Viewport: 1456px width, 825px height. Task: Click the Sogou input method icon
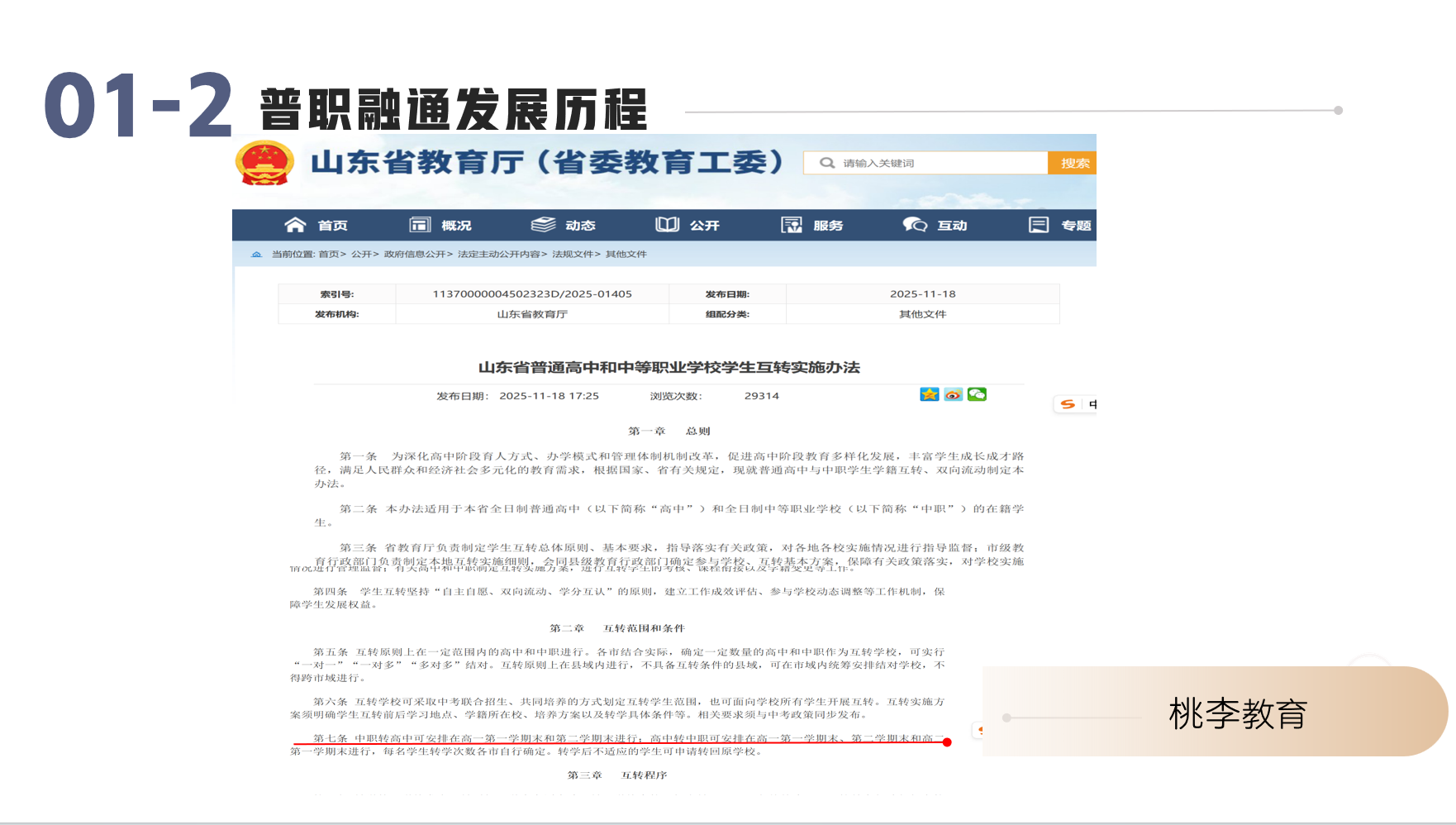(x=1068, y=404)
